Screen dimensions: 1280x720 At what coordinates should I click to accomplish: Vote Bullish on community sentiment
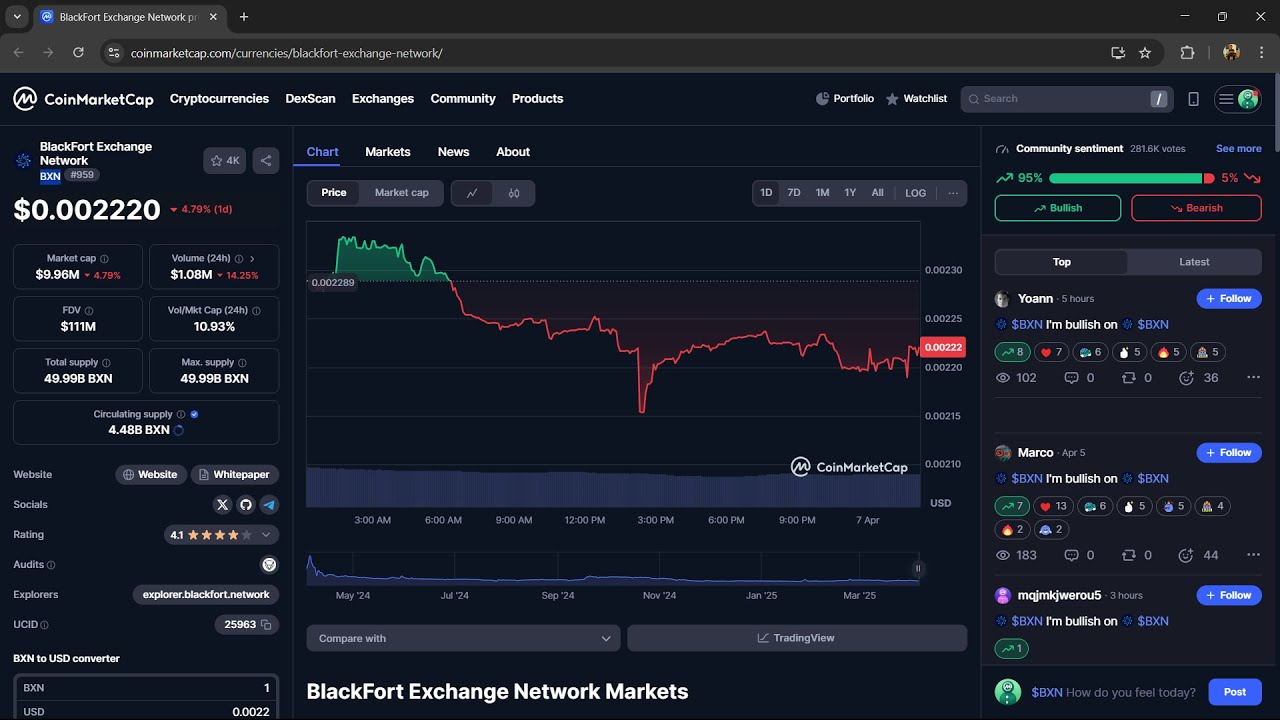click(x=1058, y=208)
